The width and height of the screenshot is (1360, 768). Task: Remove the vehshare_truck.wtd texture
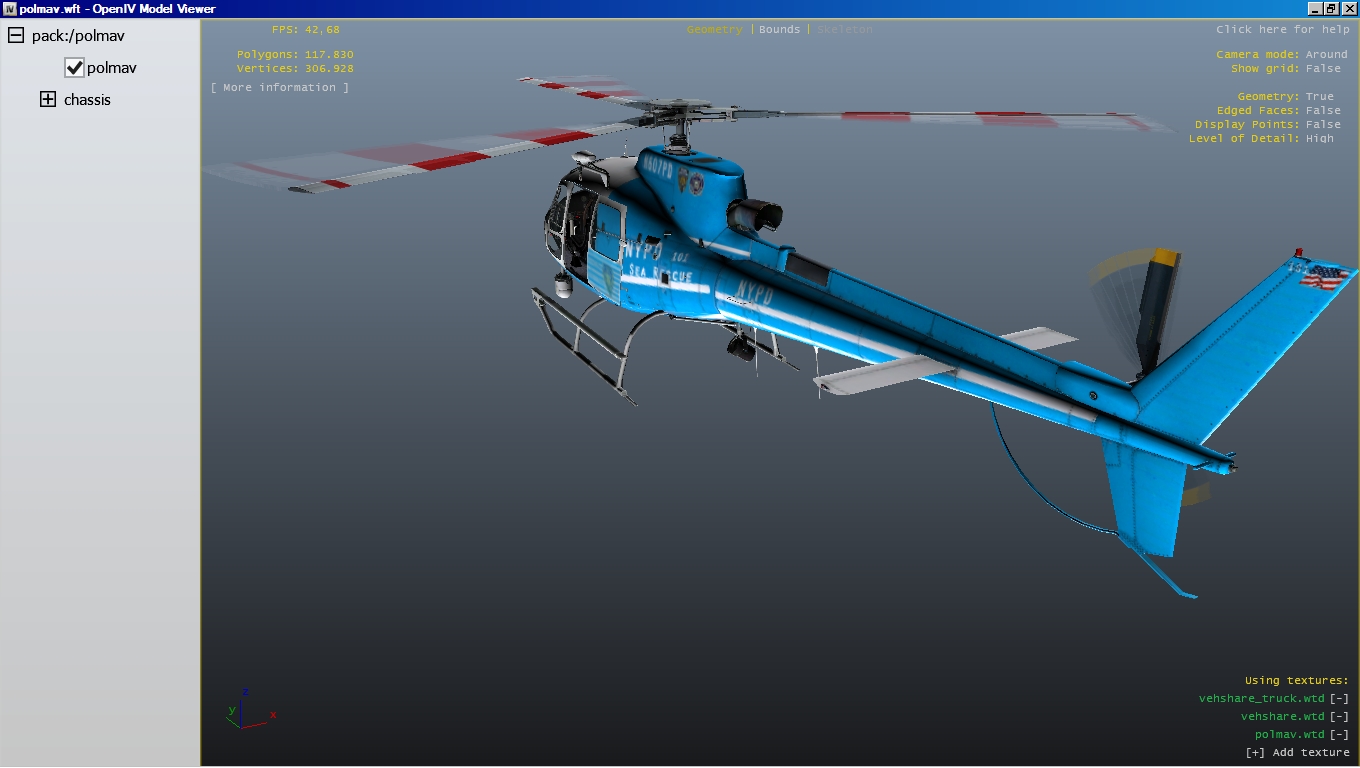(1339, 699)
